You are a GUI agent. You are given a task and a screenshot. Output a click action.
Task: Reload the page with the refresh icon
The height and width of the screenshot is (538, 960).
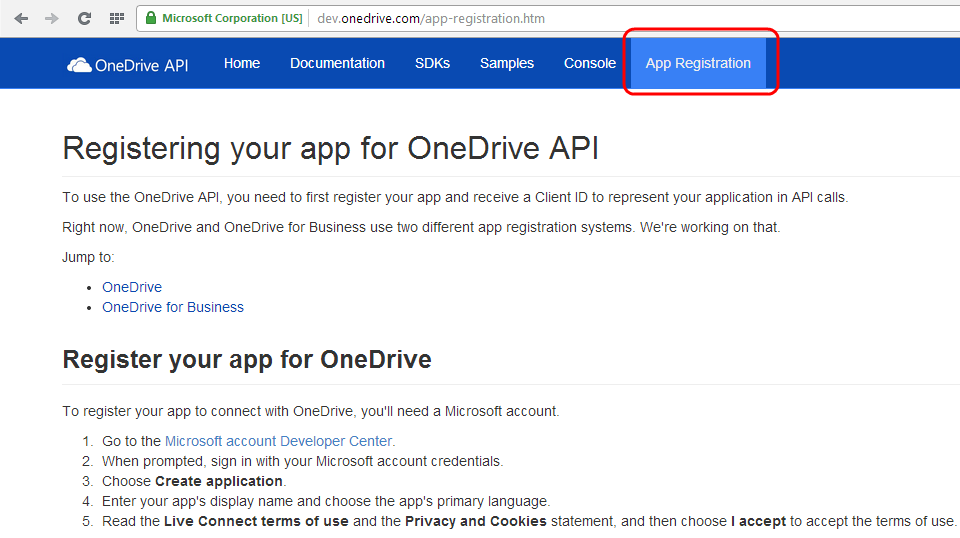click(84, 18)
